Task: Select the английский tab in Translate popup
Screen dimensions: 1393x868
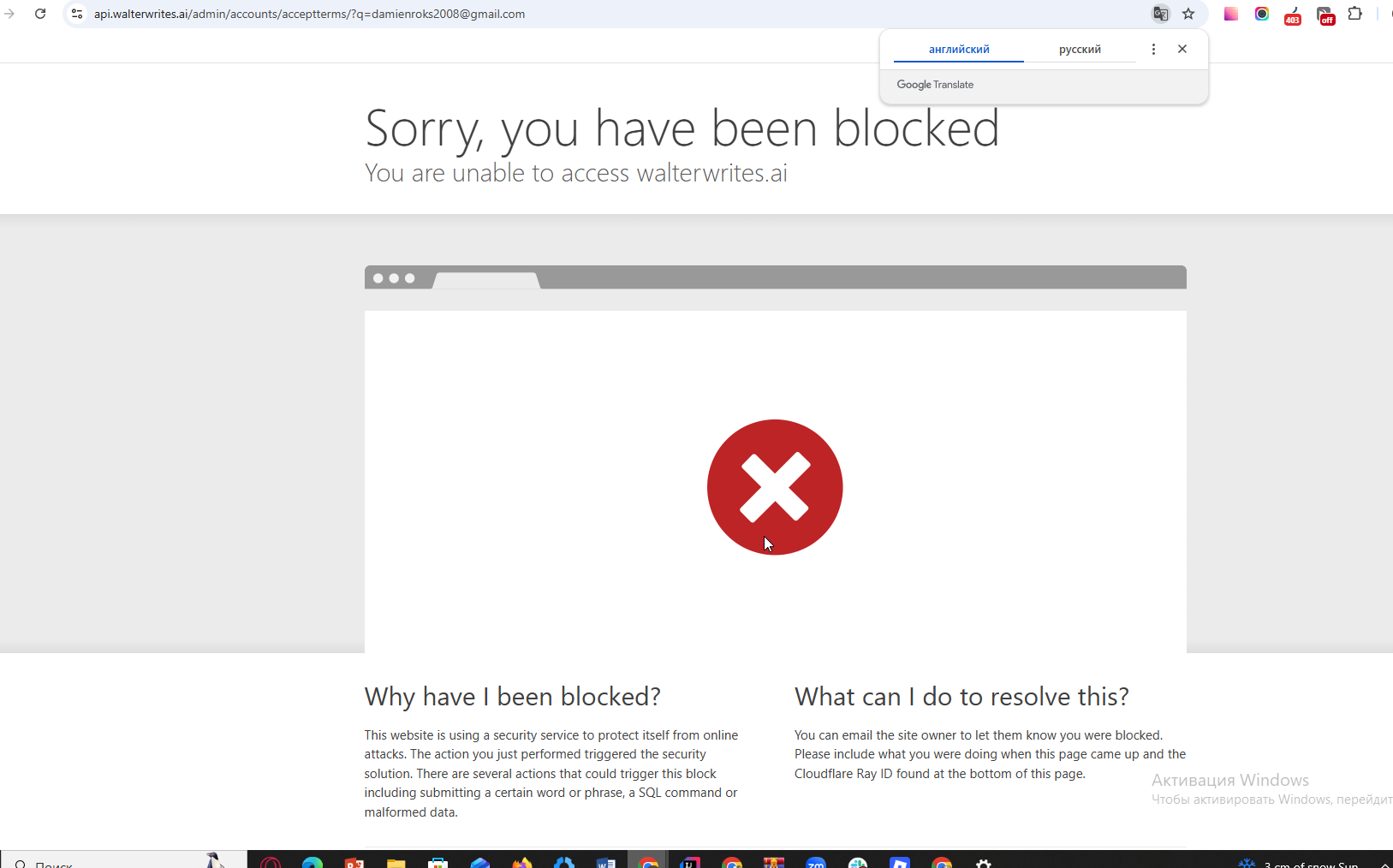Action: [959, 50]
